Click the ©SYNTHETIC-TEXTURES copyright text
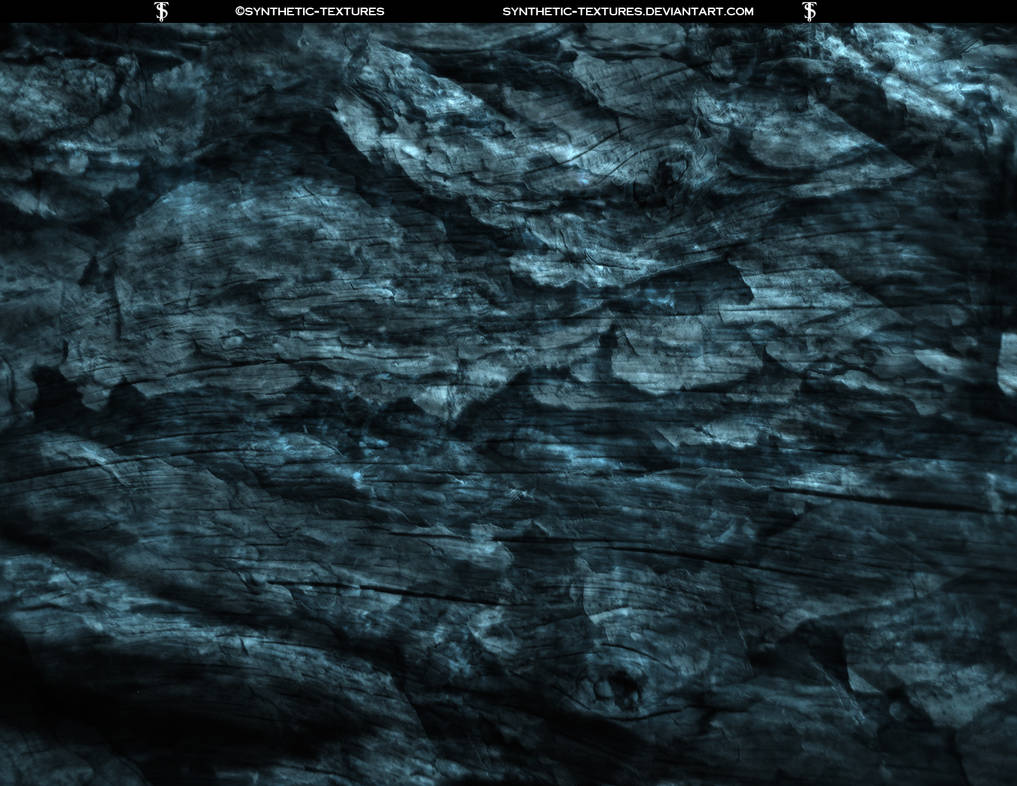Viewport: 1017px width, 786px height. point(309,11)
